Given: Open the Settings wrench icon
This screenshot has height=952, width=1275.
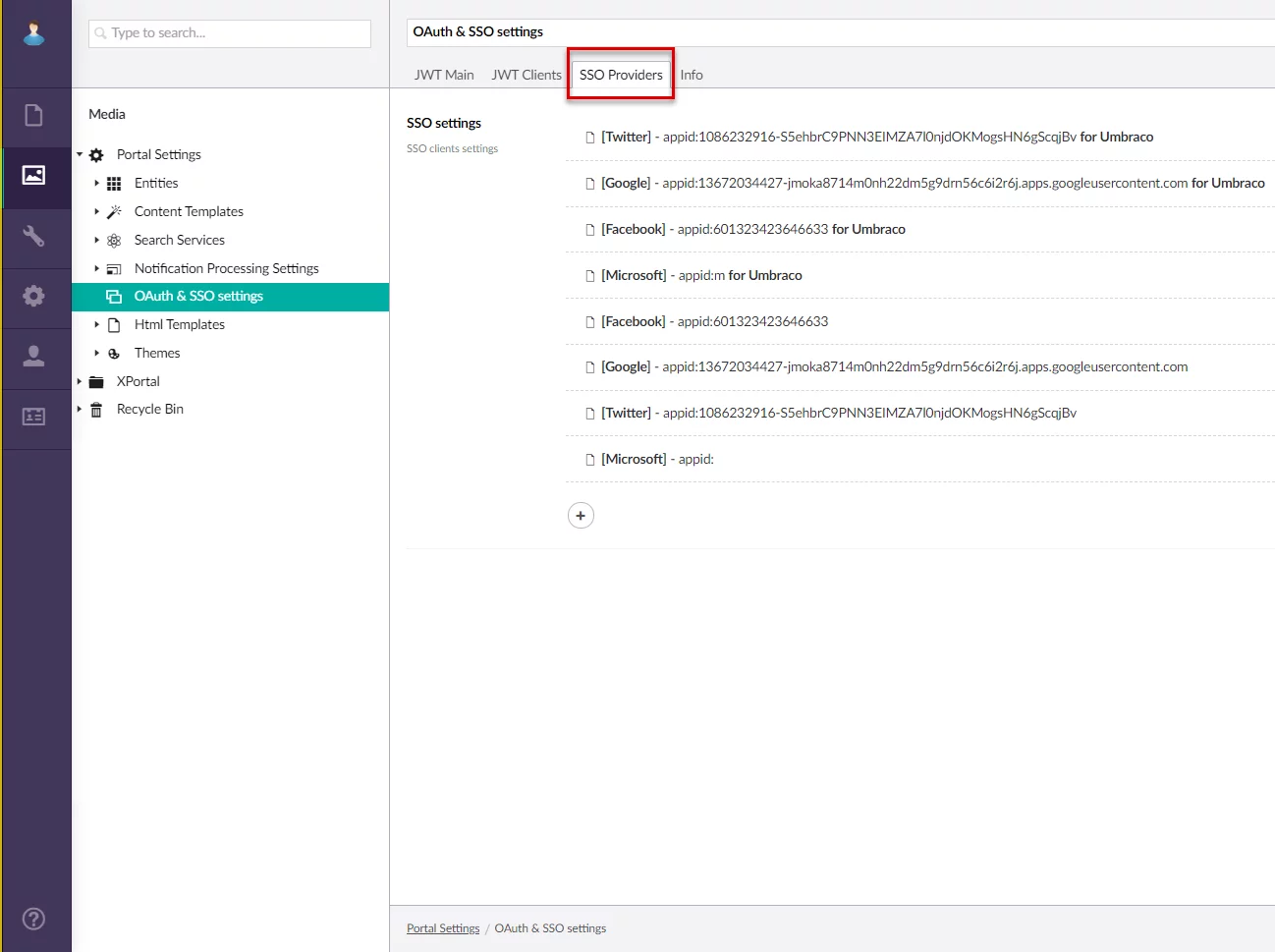Looking at the screenshot, I should pos(33,236).
